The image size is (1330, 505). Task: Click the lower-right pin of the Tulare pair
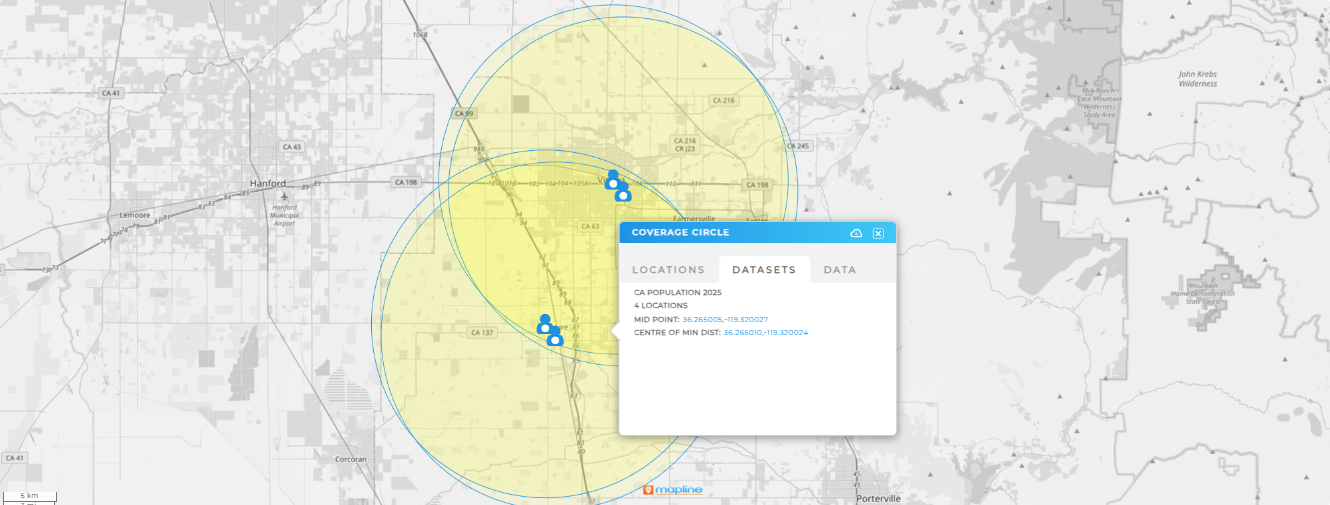coord(555,336)
